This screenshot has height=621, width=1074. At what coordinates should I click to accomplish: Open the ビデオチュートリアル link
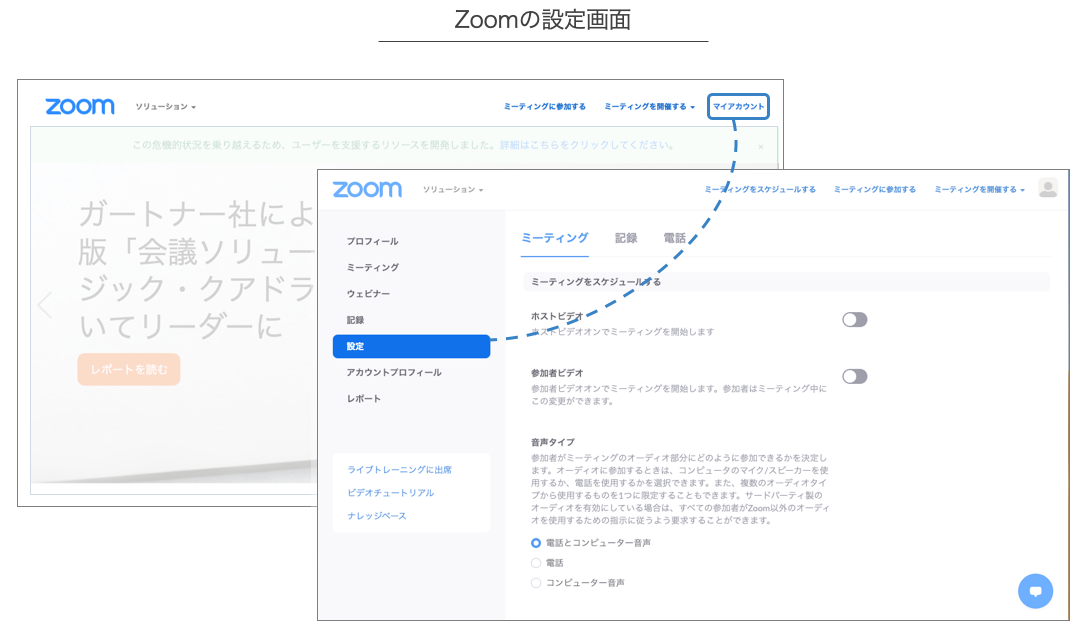point(390,493)
